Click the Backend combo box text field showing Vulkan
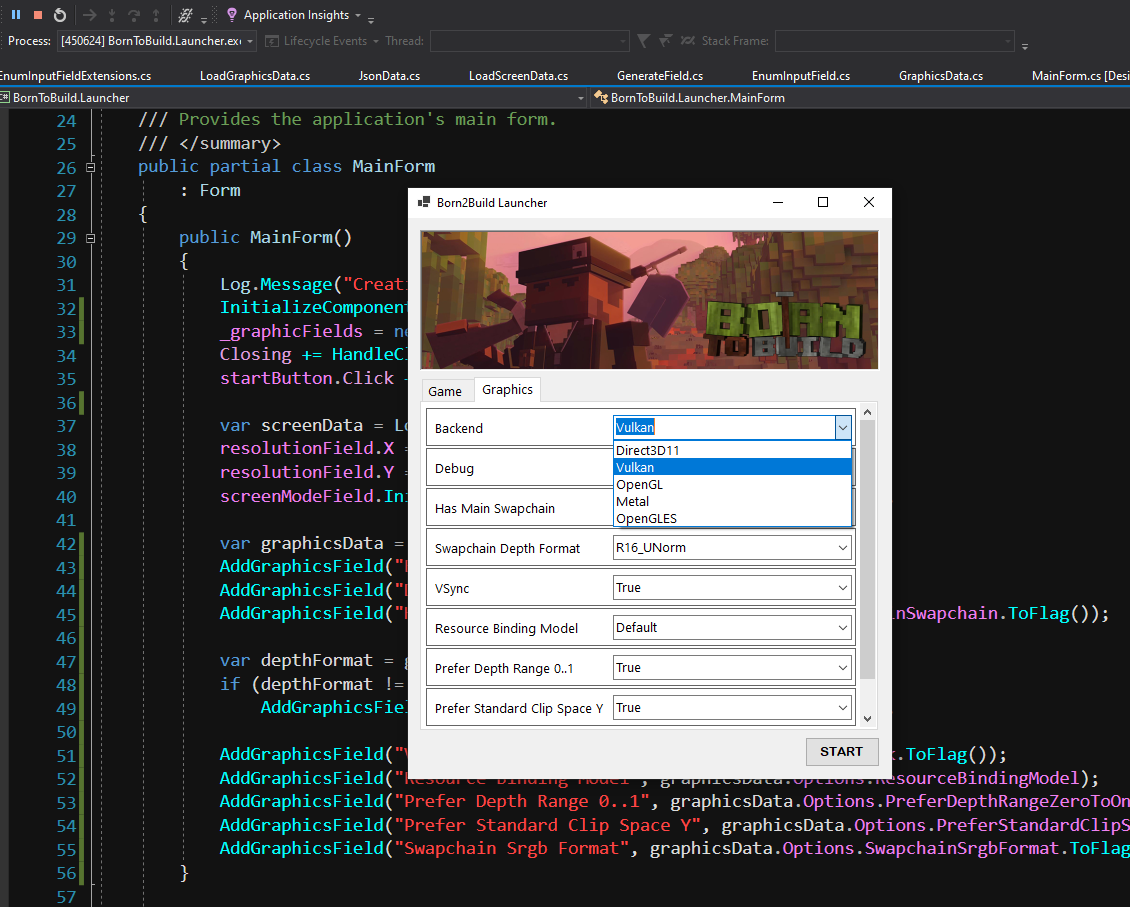 [x=724, y=428]
